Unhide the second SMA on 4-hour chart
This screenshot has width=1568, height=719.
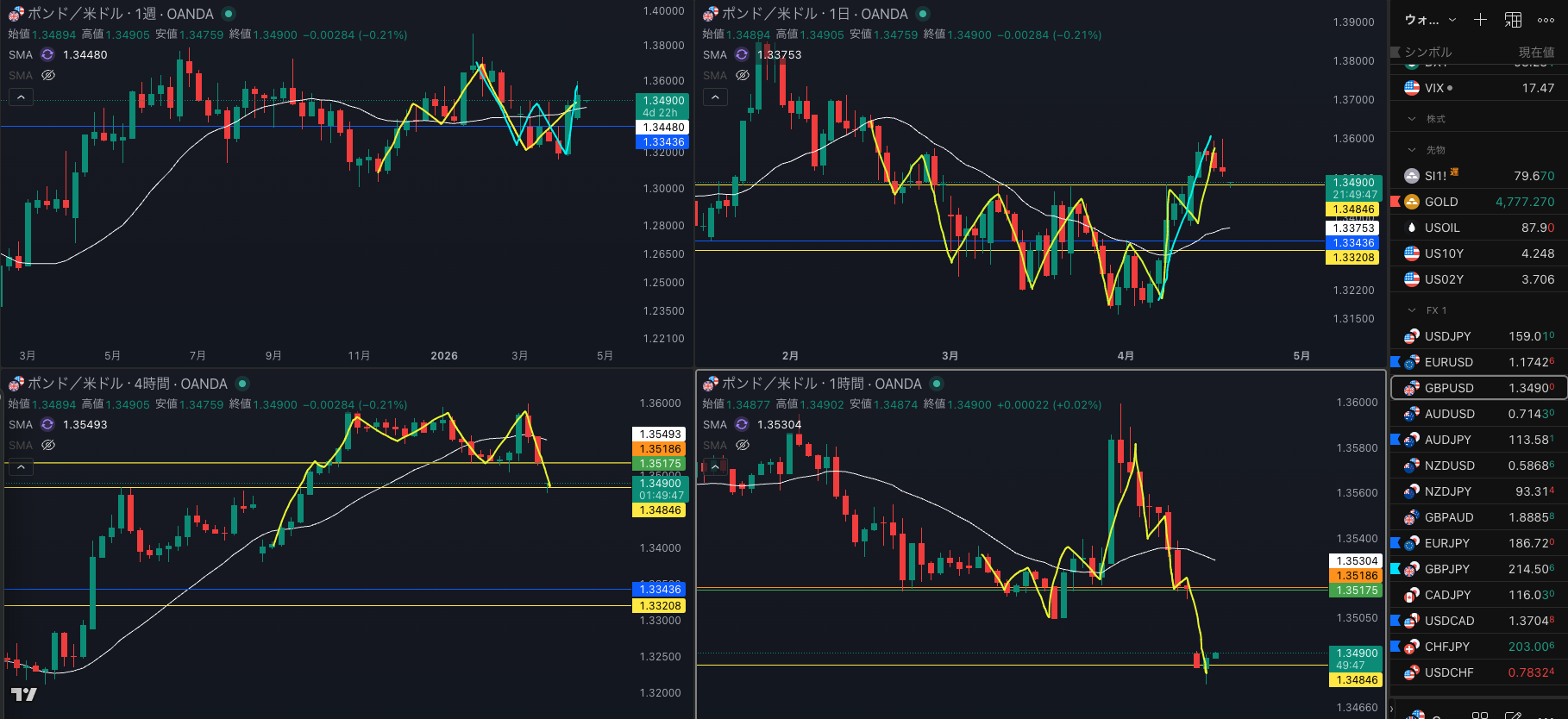pos(48,445)
